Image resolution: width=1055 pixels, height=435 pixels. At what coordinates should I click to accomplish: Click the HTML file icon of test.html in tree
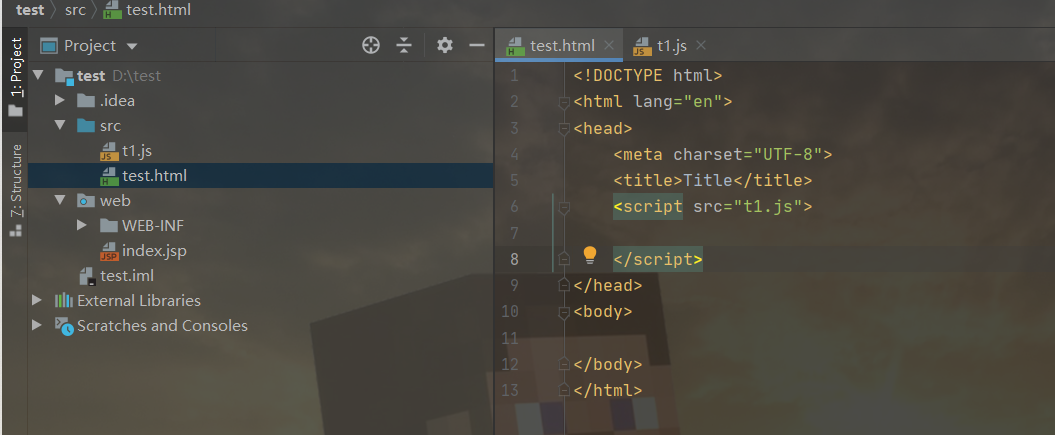tap(109, 176)
